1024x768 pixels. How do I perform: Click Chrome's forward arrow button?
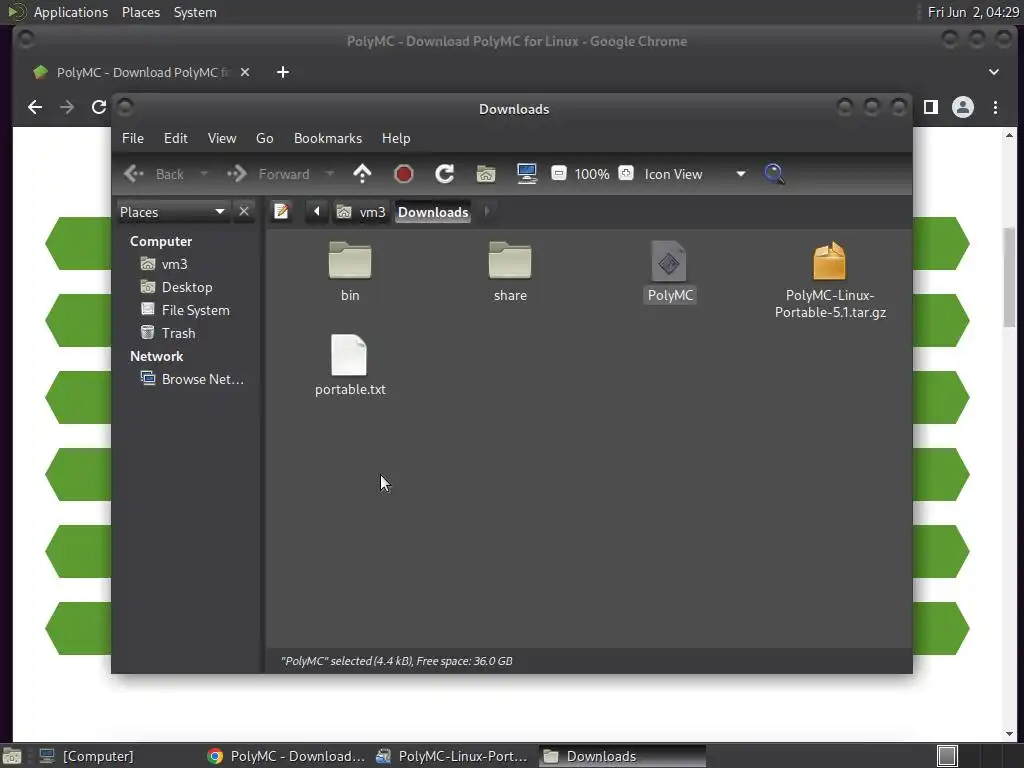coord(67,107)
